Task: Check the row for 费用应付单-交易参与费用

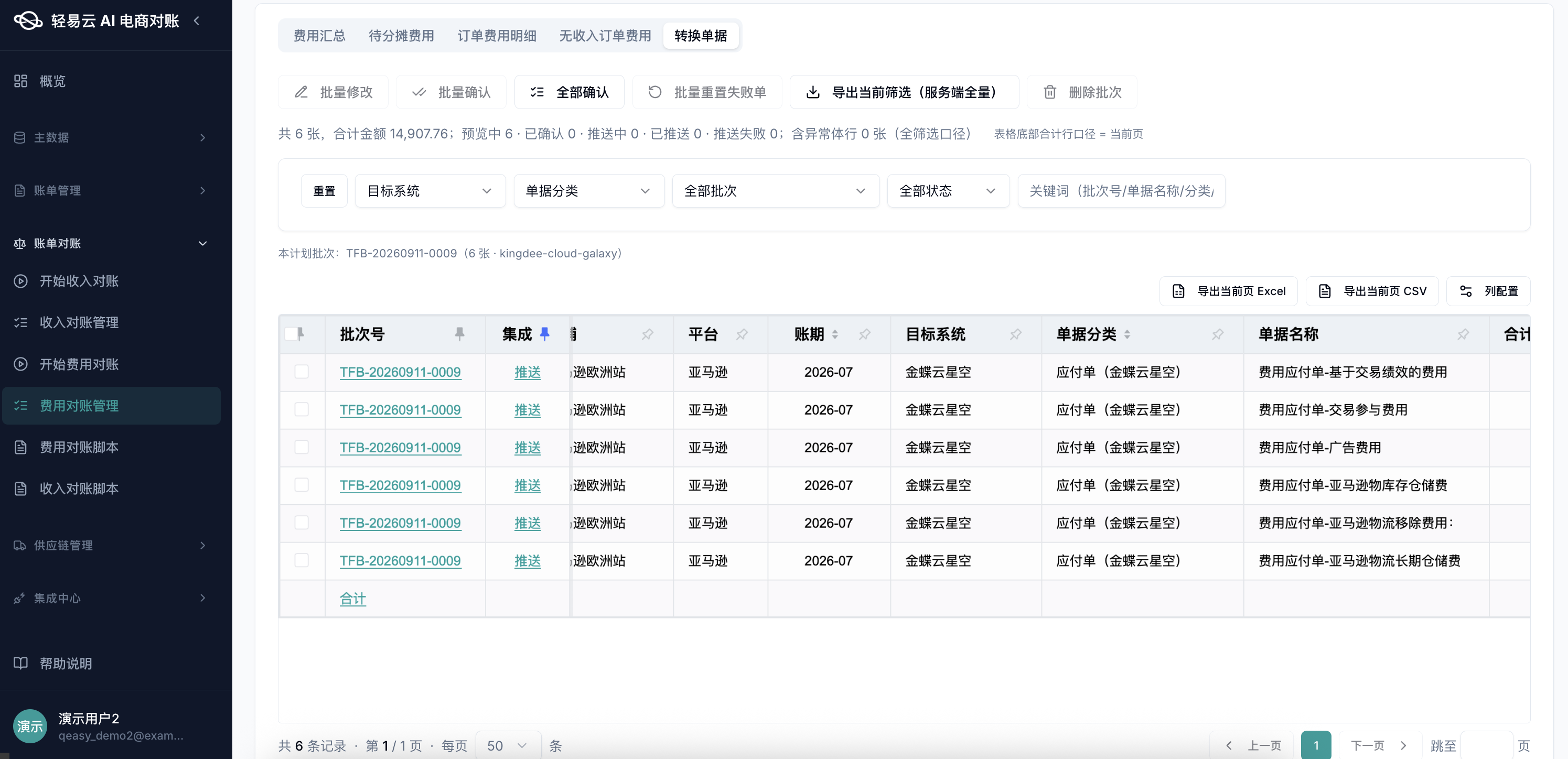Action: tap(302, 409)
